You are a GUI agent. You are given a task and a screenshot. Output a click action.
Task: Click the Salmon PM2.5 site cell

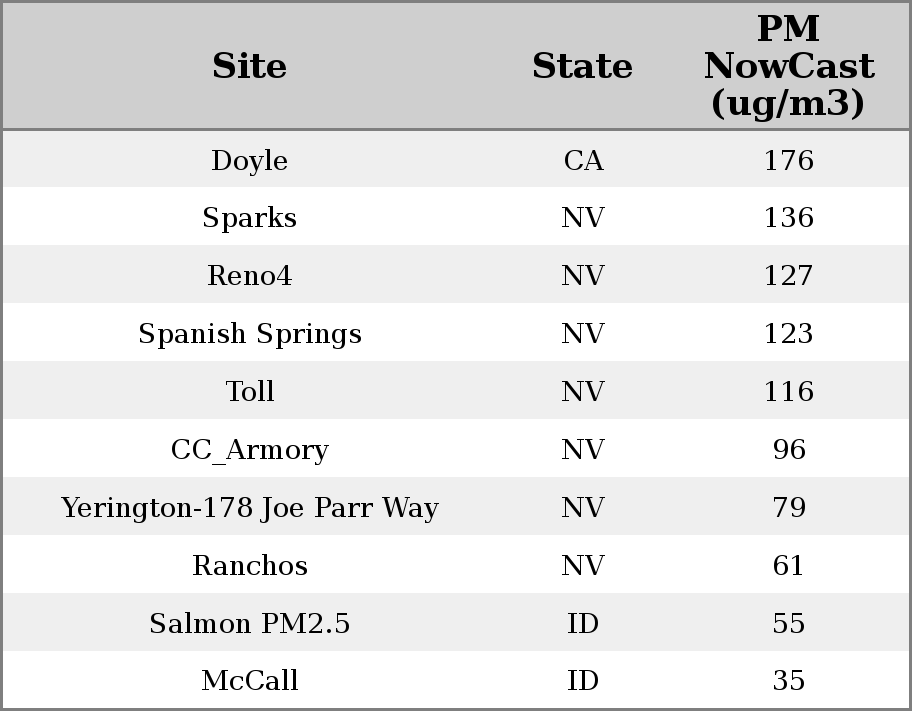pyautogui.click(x=249, y=624)
